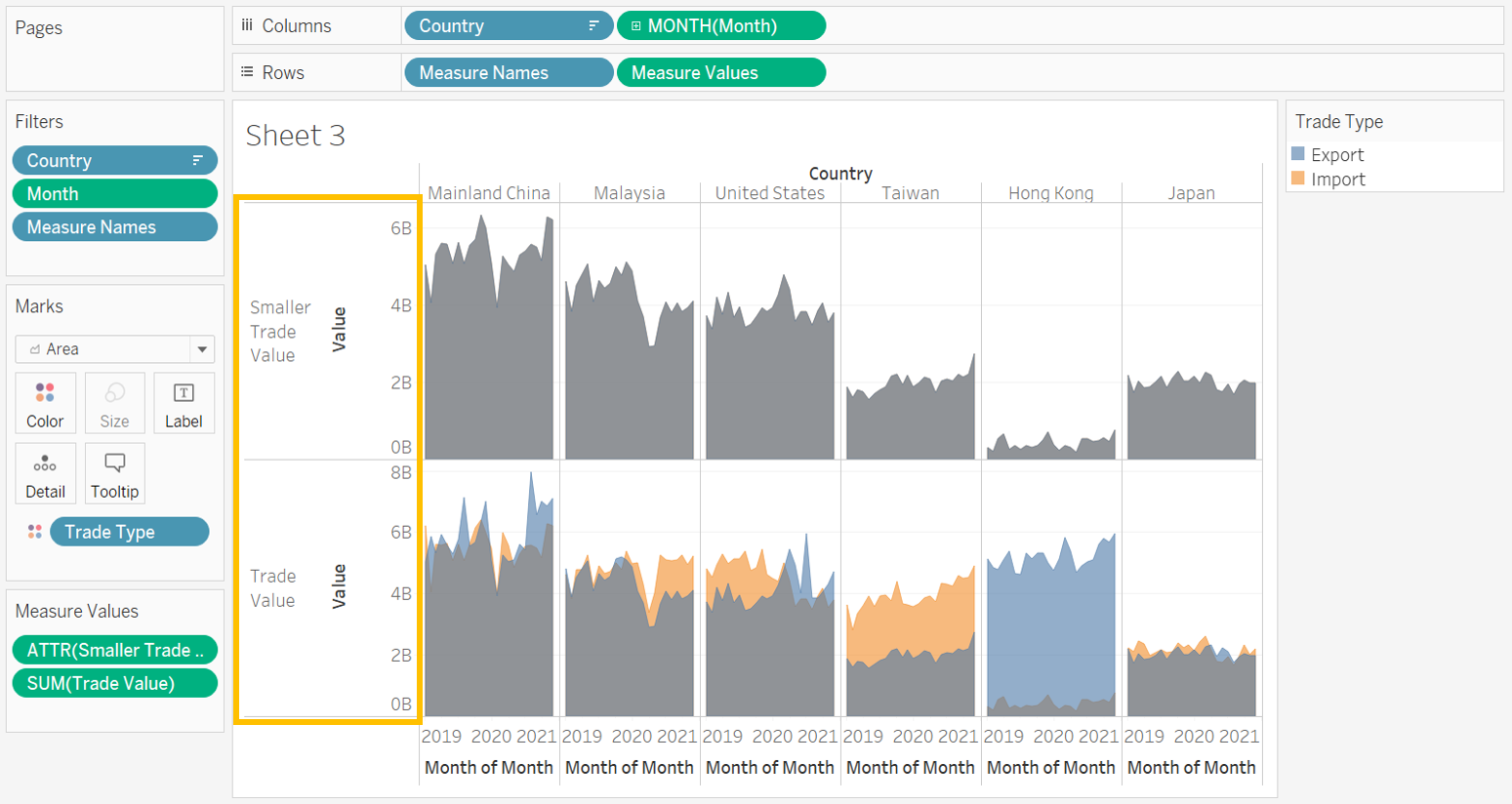1512x804 pixels.
Task: Click the Mainland China column header
Action: click(x=489, y=193)
